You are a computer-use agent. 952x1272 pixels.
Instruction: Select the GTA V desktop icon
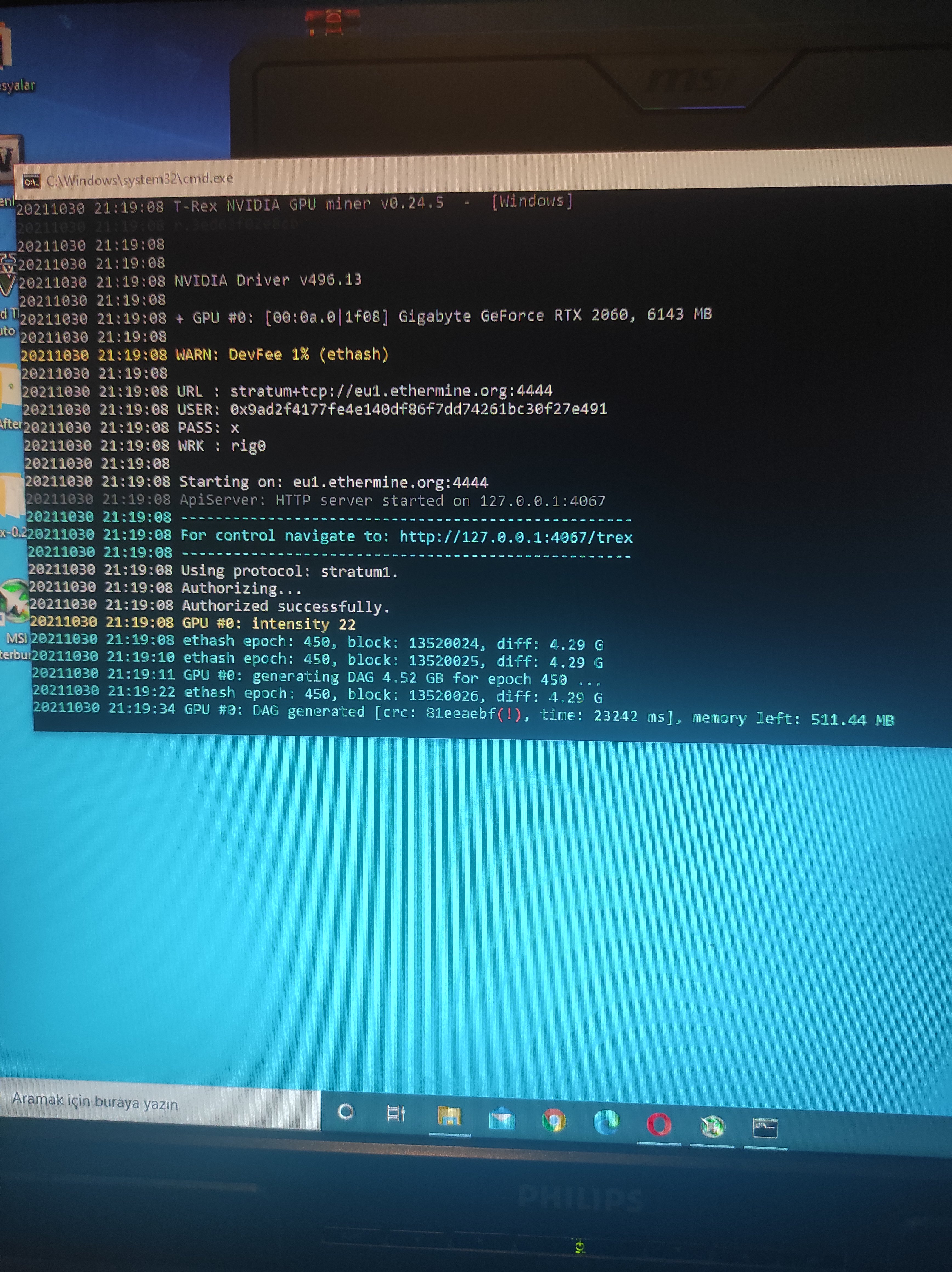coord(7,276)
